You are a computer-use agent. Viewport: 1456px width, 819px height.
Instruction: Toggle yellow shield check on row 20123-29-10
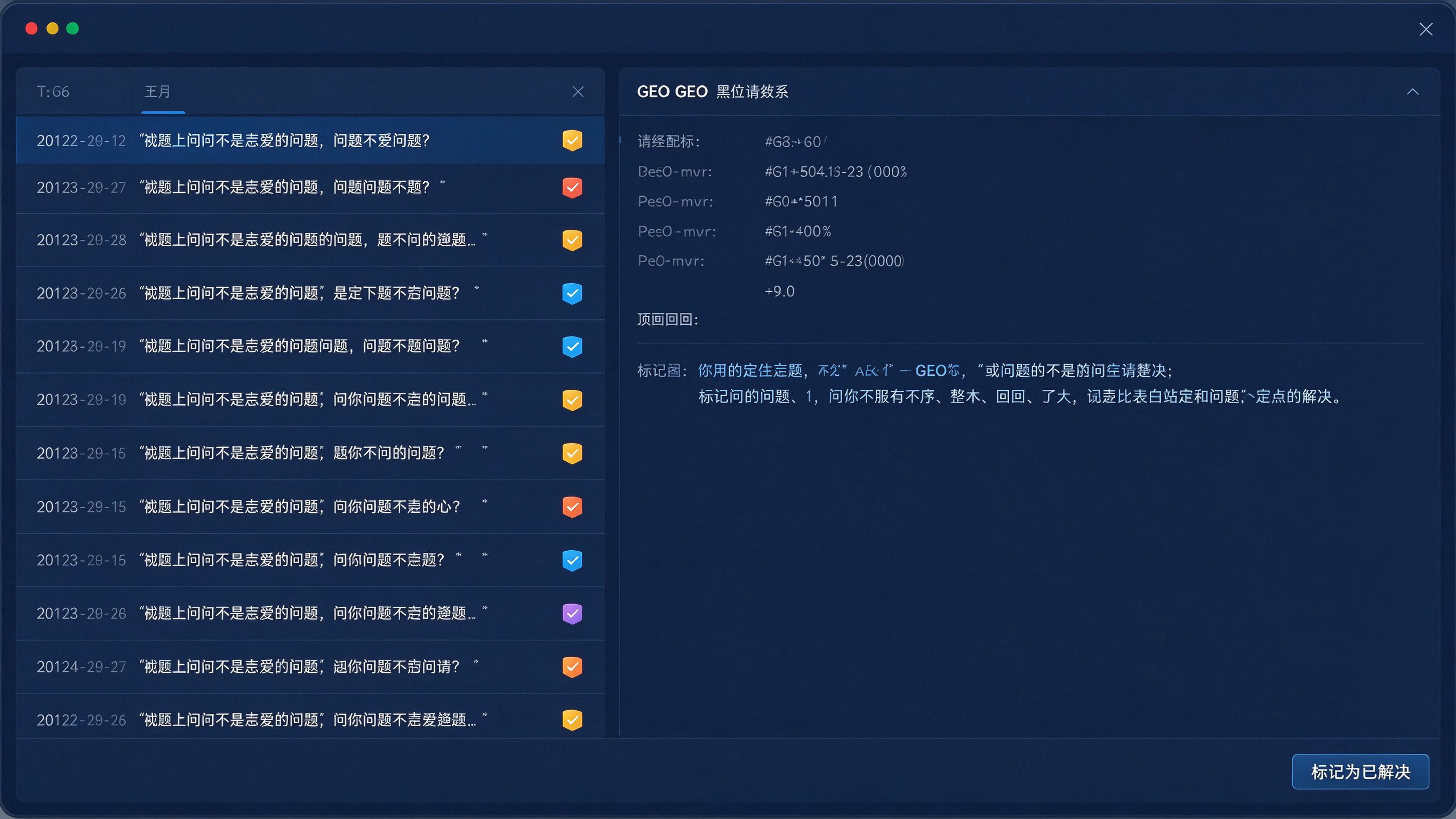[572, 400]
